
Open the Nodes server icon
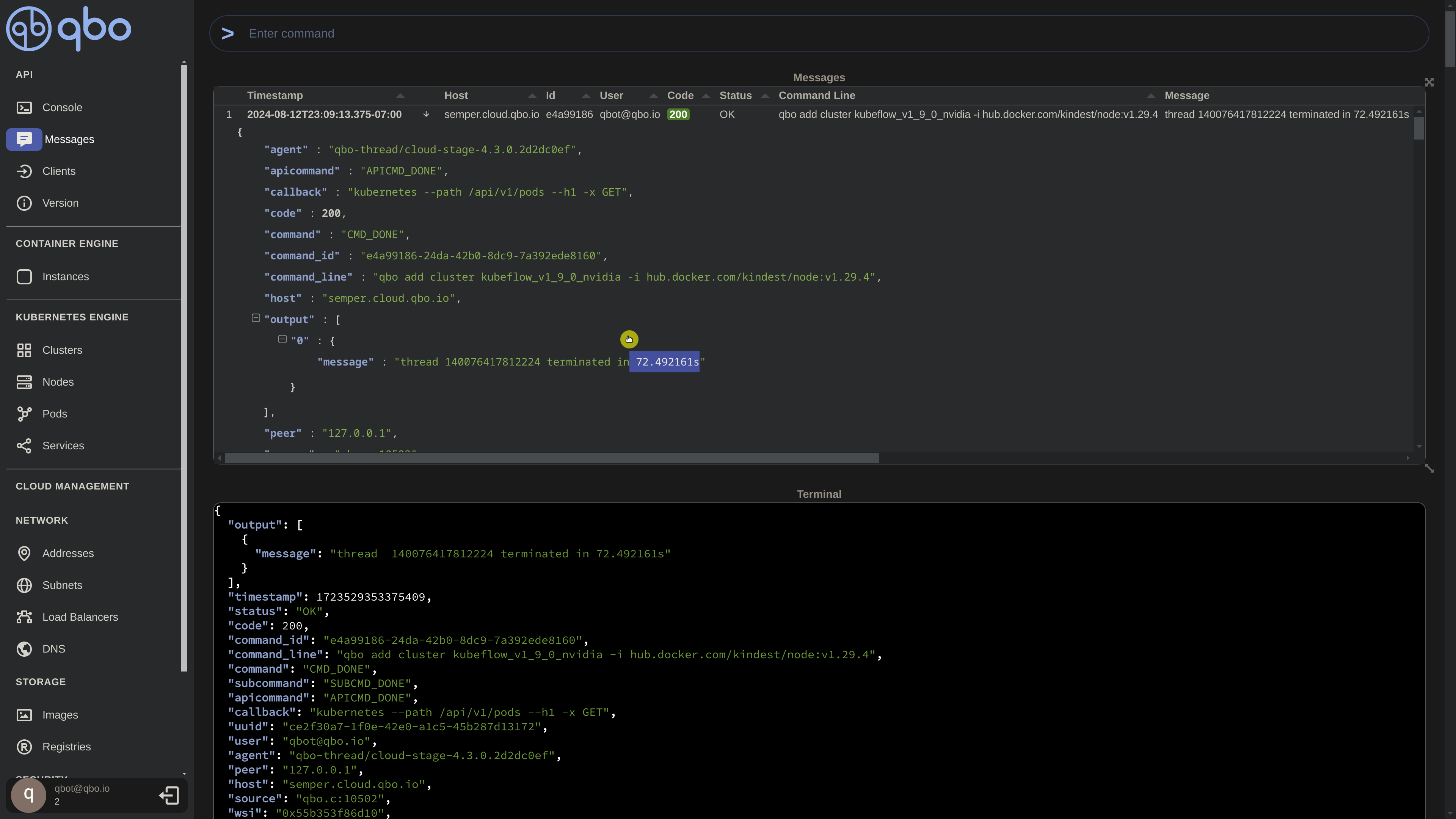[x=24, y=382]
